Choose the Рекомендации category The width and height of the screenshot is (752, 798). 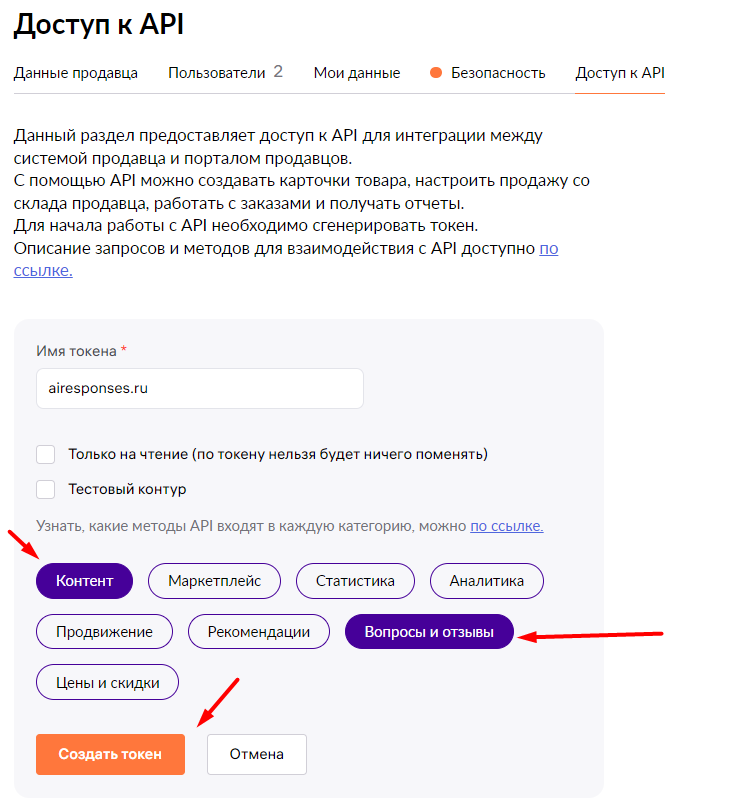click(258, 632)
